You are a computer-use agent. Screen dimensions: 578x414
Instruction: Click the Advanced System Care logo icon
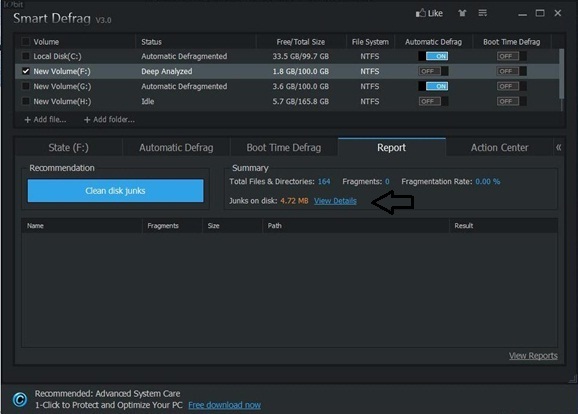[x=20, y=399]
